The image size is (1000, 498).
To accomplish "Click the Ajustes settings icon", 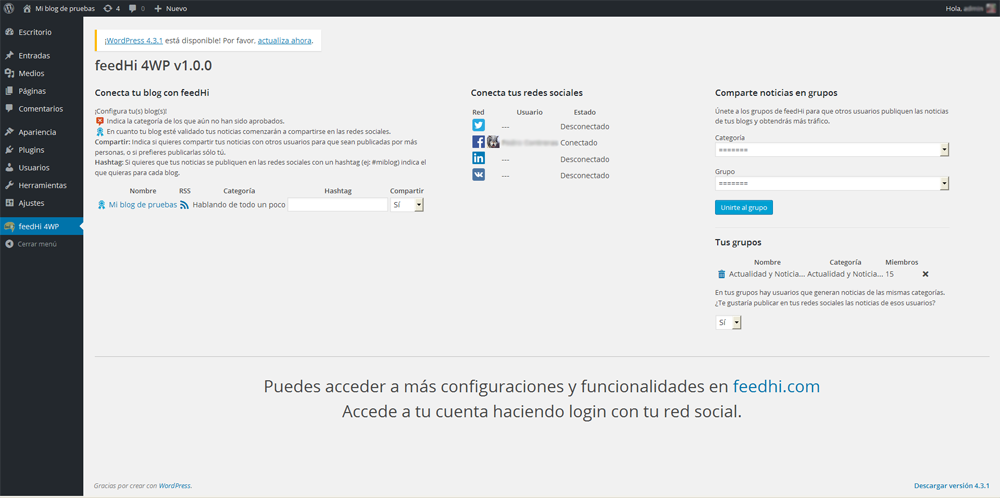I will (x=9, y=203).
